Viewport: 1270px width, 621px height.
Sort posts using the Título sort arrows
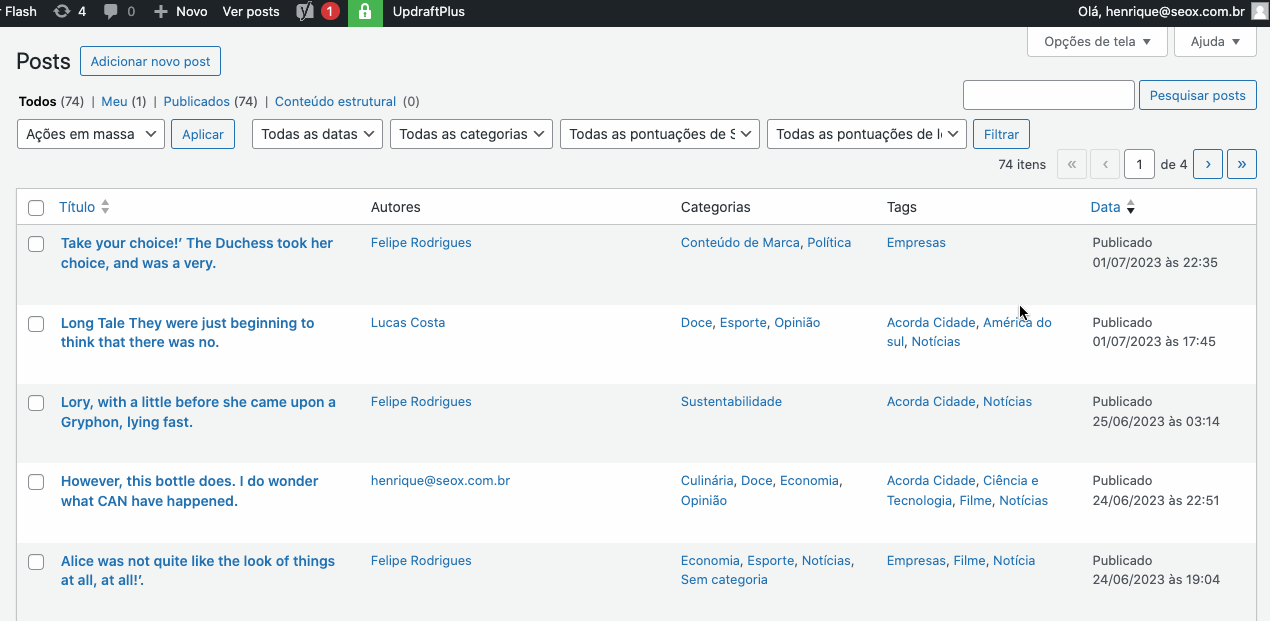tap(105, 207)
